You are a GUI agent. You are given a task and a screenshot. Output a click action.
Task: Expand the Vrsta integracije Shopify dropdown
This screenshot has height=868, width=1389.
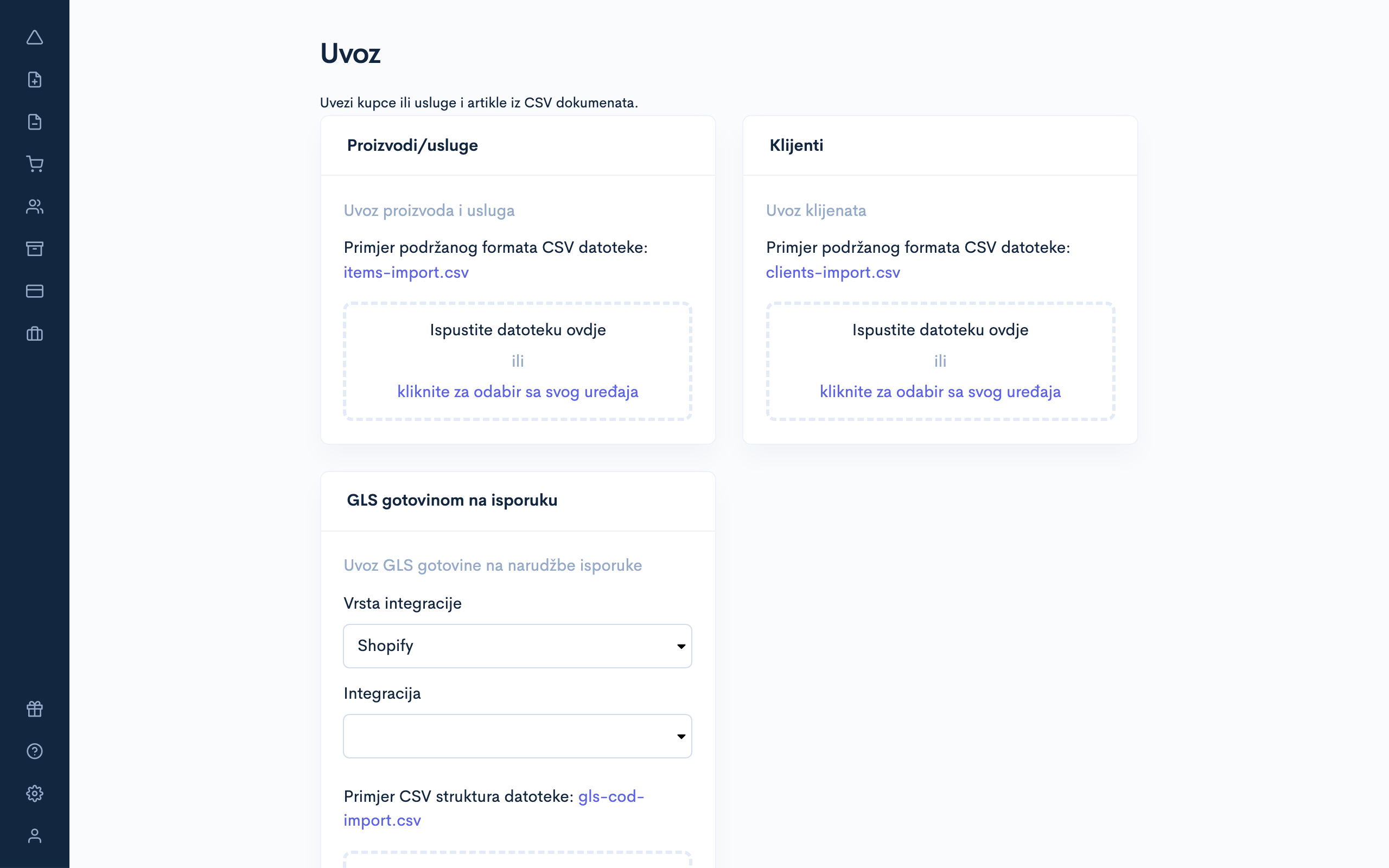pos(517,646)
